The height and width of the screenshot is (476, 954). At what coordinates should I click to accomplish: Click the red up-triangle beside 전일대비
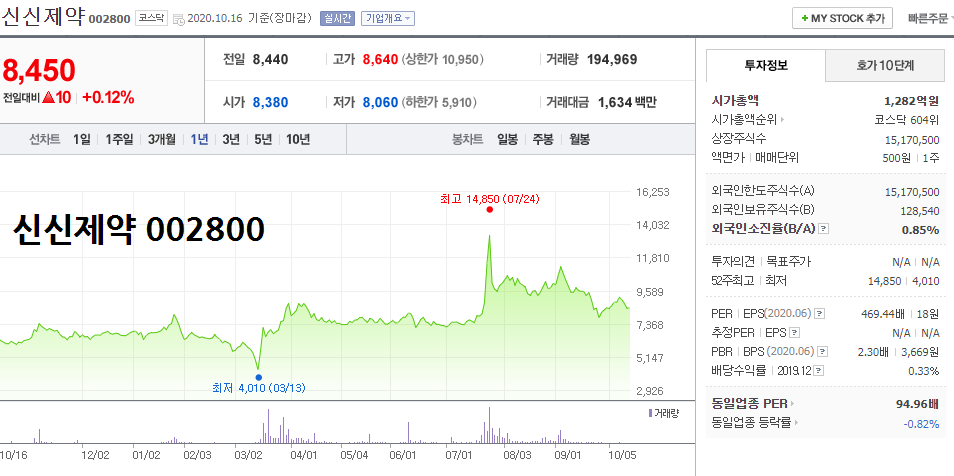(x=49, y=97)
